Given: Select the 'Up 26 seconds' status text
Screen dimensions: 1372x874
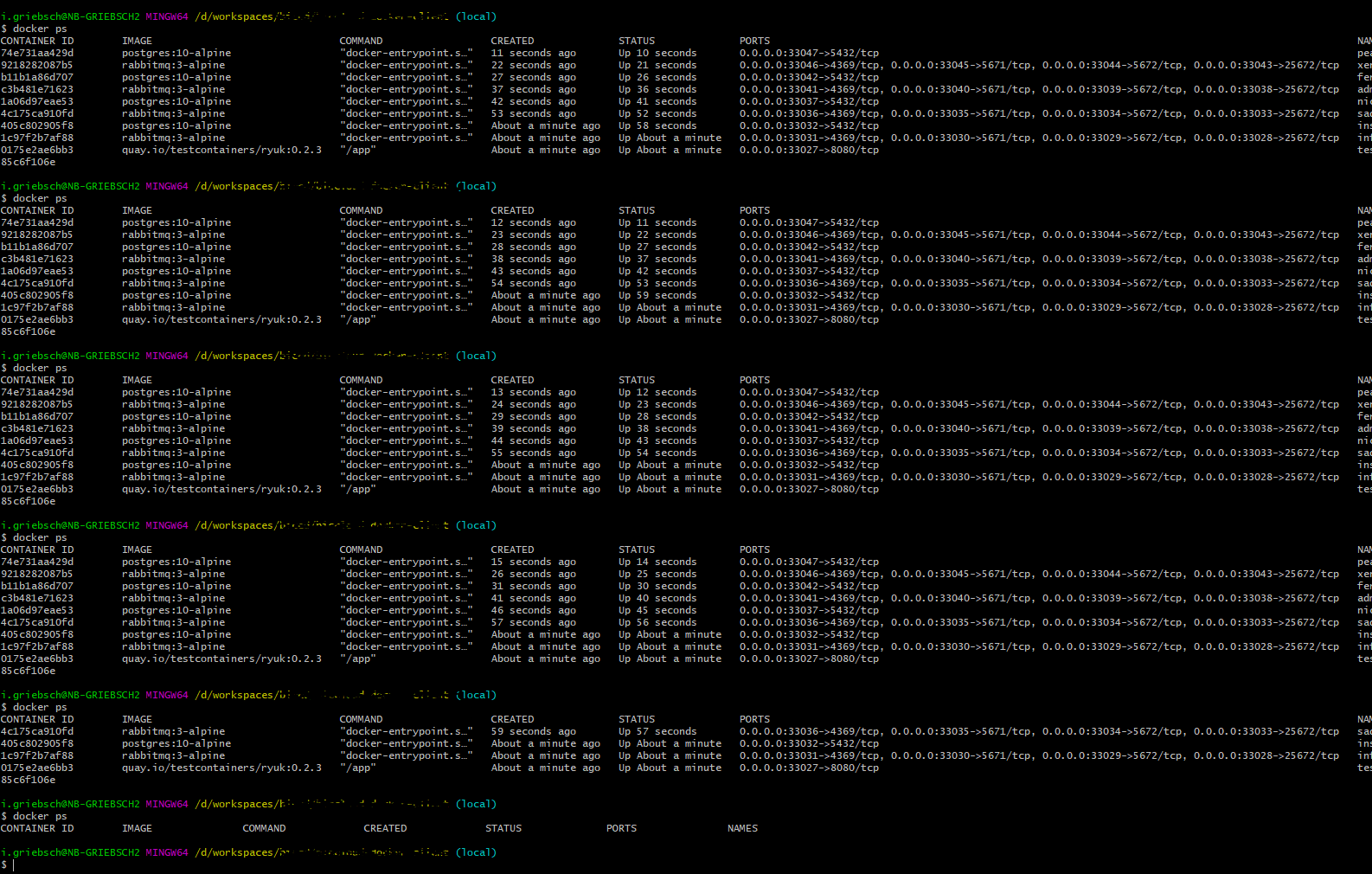Looking at the screenshot, I should [657, 77].
